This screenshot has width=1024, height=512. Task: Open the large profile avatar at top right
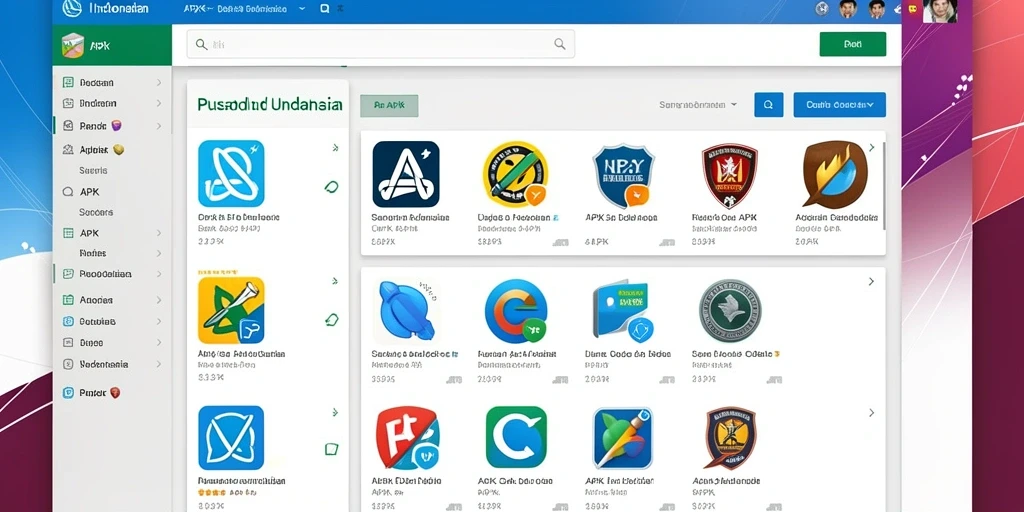(940, 10)
